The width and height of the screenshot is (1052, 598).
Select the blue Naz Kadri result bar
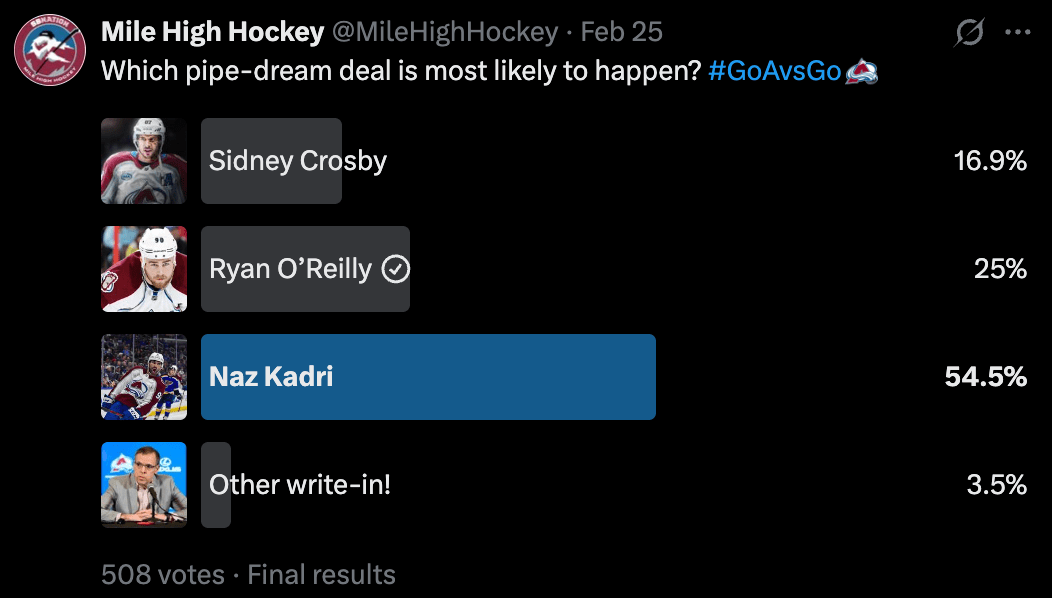click(x=428, y=377)
